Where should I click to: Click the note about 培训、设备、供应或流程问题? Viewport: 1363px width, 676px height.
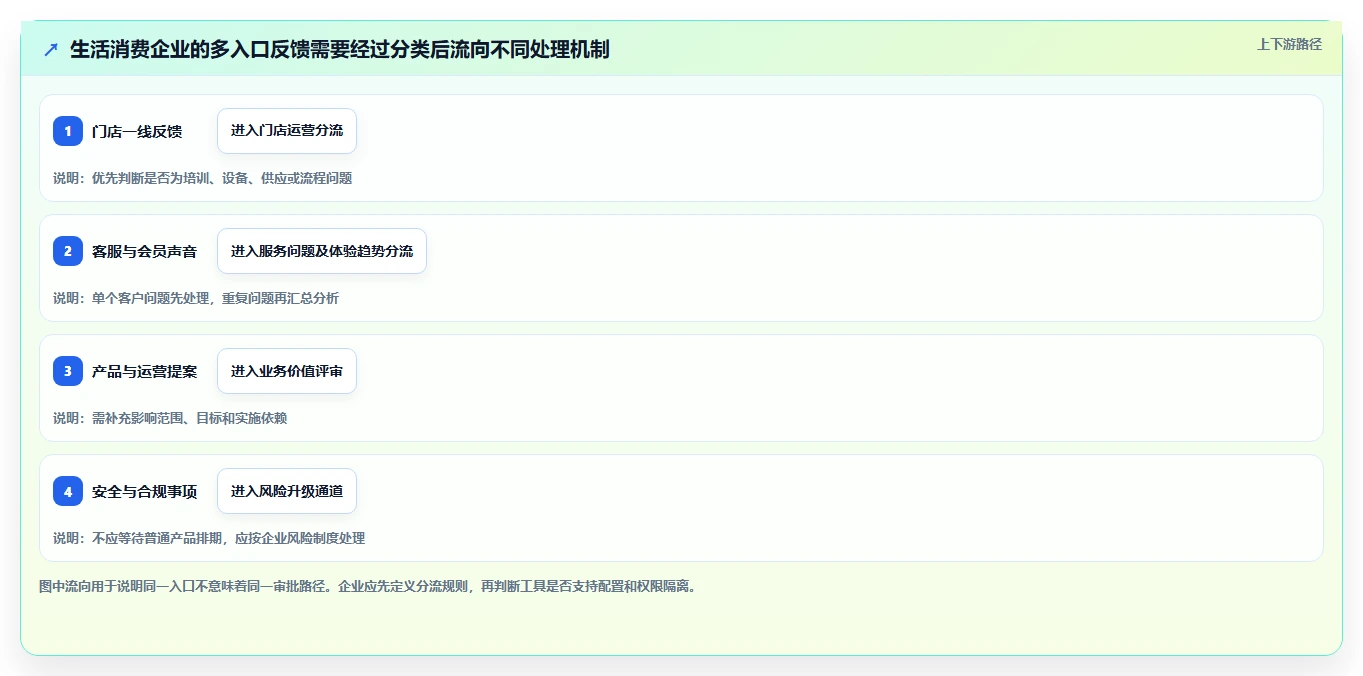(x=203, y=178)
